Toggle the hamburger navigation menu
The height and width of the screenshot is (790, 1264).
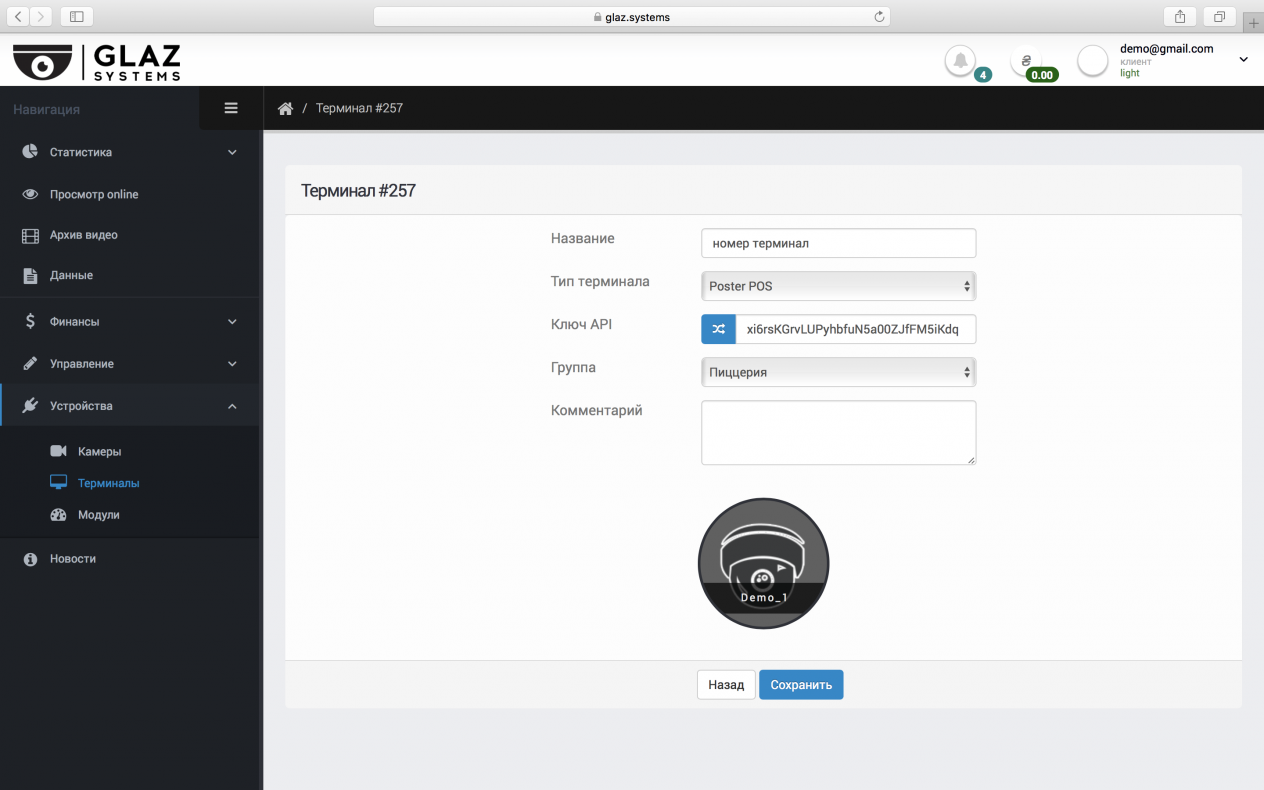(x=231, y=108)
